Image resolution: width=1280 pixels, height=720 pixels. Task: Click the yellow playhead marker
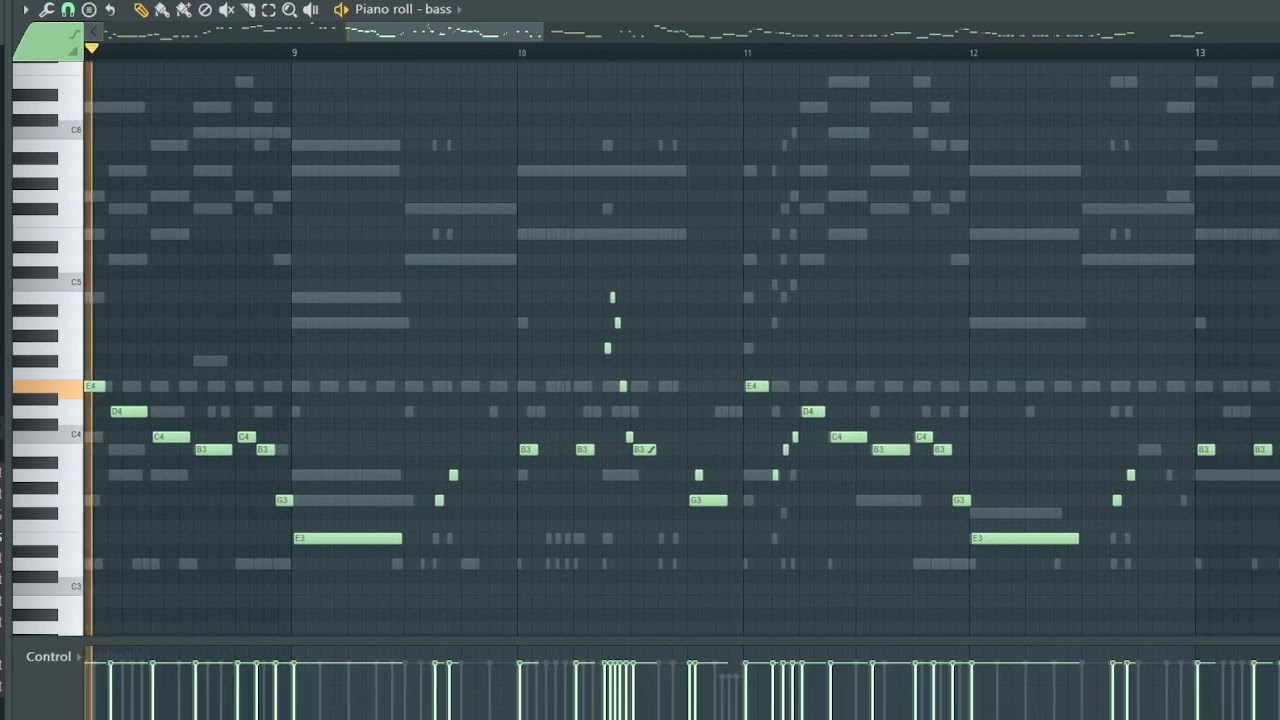pos(92,48)
